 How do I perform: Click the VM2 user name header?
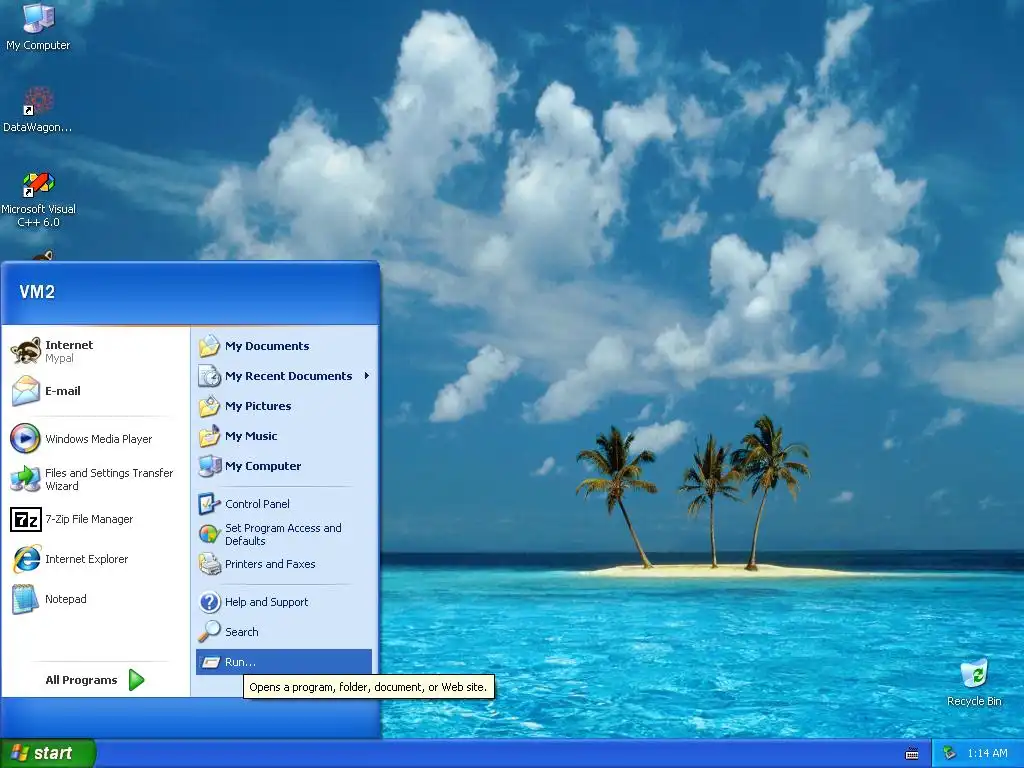click(37, 292)
